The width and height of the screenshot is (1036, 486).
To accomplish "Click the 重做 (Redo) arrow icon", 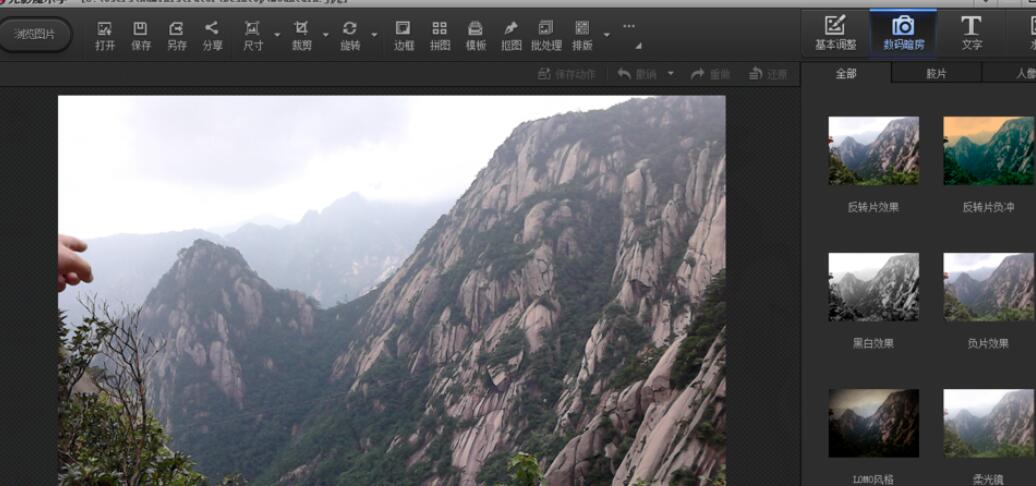I will click(698, 74).
